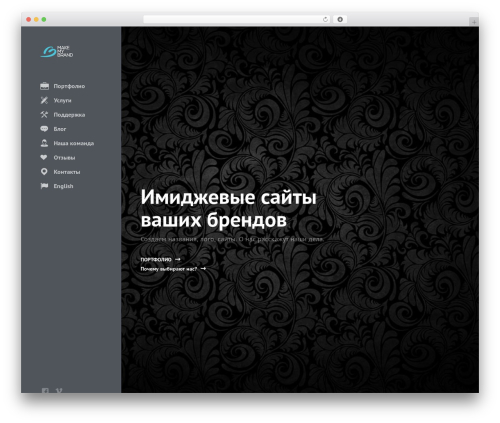
Task: Open the Портфолио menu item
Action: [x=69, y=86]
